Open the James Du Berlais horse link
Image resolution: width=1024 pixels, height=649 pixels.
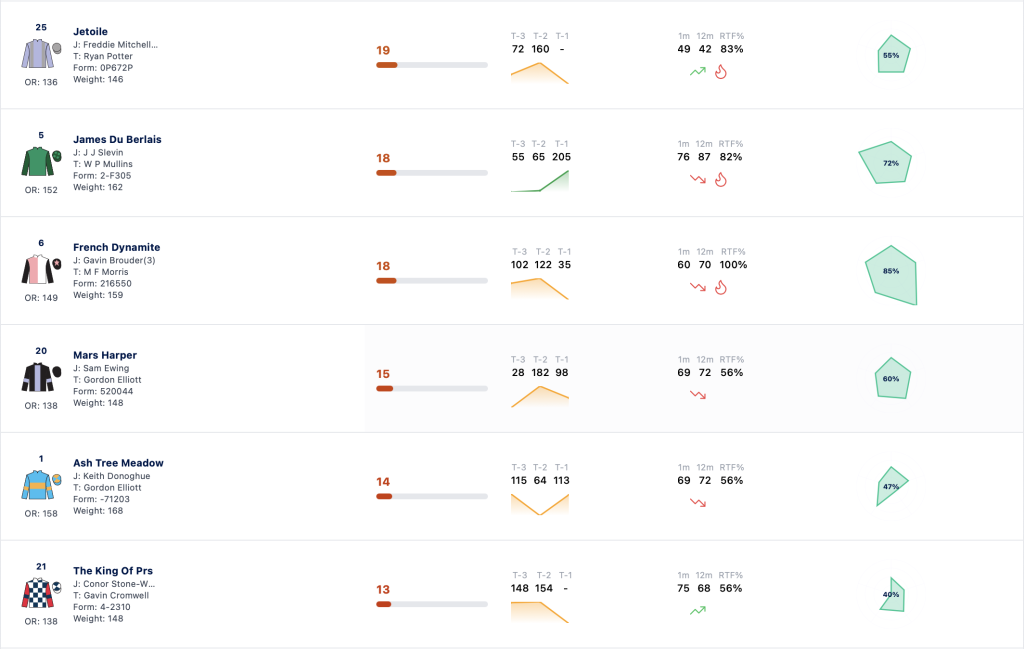pyautogui.click(x=117, y=139)
